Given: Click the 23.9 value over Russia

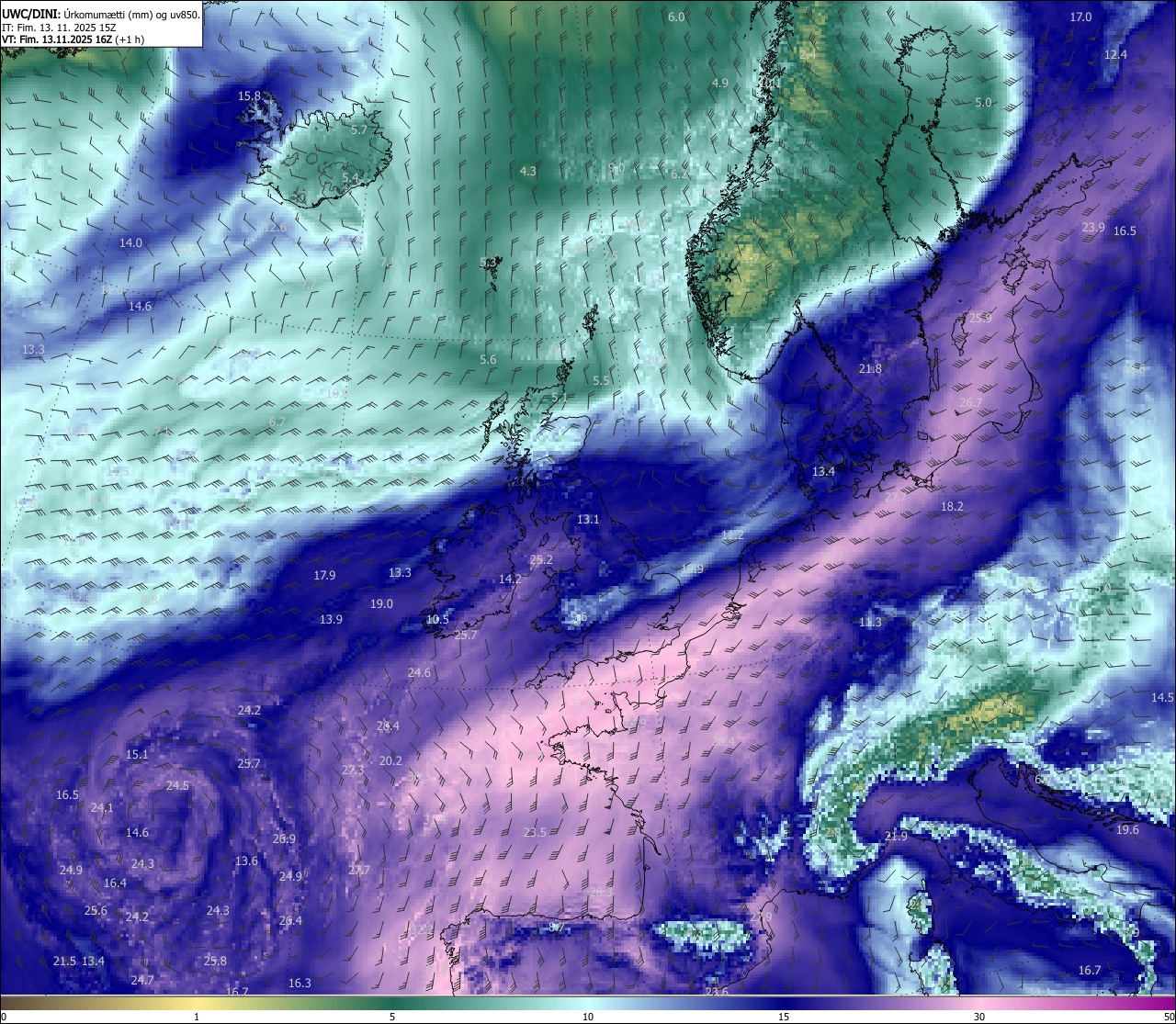Looking at the screenshot, I should pyautogui.click(x=1093, y=227).
